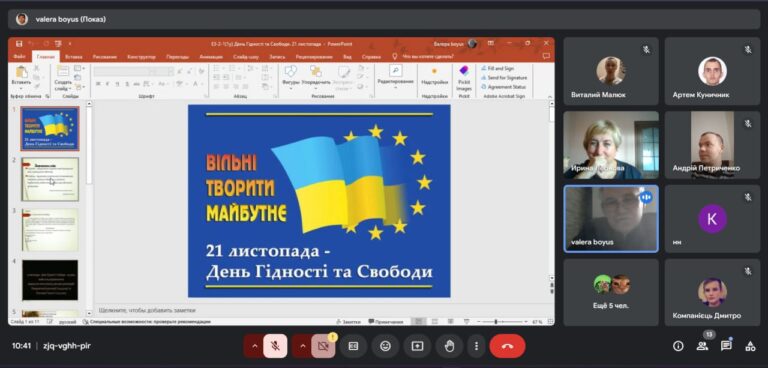Viewport: 768px width, 368px height.
Task: Switch to the Конструктор ribbon tab
Action: click(x=141, y=57)
